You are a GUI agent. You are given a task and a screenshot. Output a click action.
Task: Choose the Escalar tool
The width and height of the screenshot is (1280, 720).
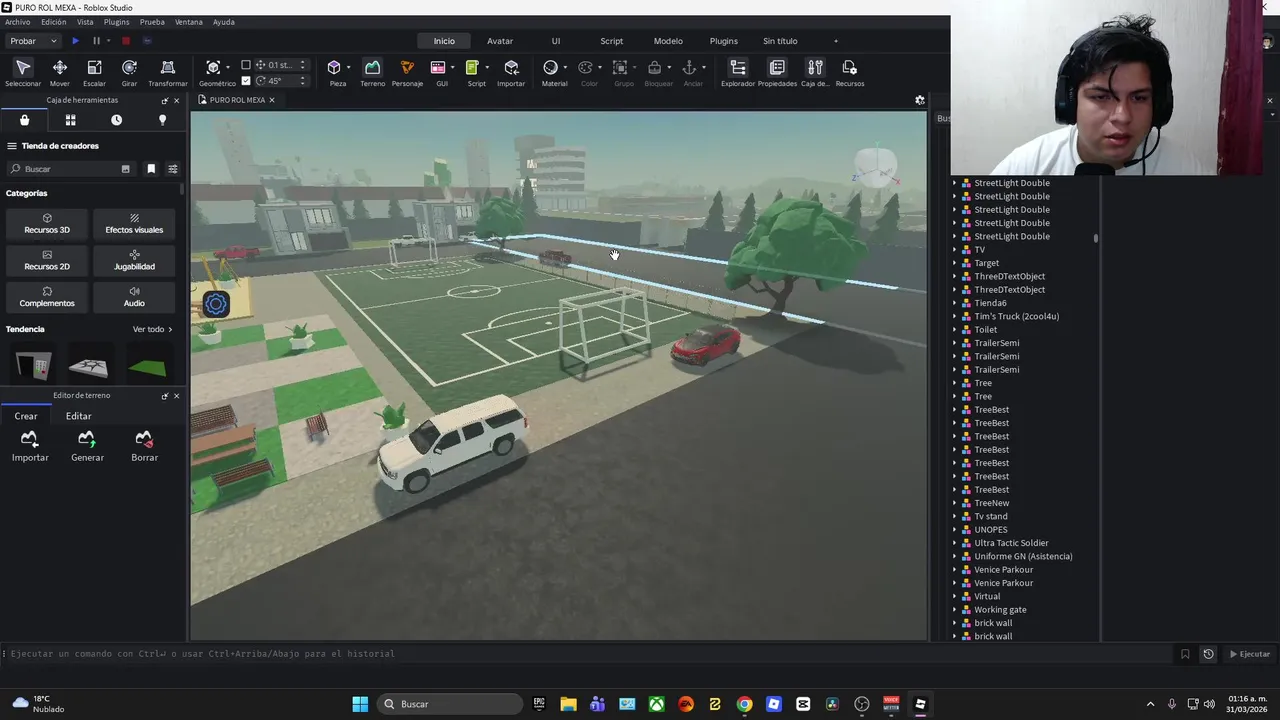click(x=94, y=72)
